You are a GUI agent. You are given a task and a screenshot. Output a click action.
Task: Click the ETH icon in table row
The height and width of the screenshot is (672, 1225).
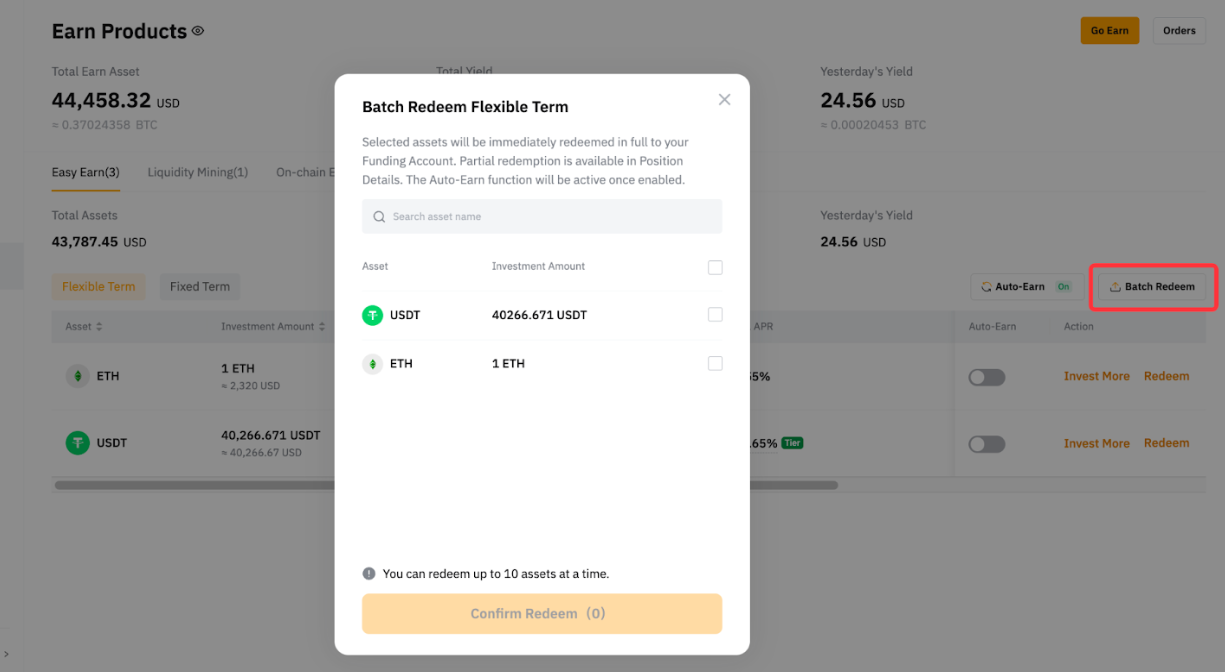(x=77, y=377)
